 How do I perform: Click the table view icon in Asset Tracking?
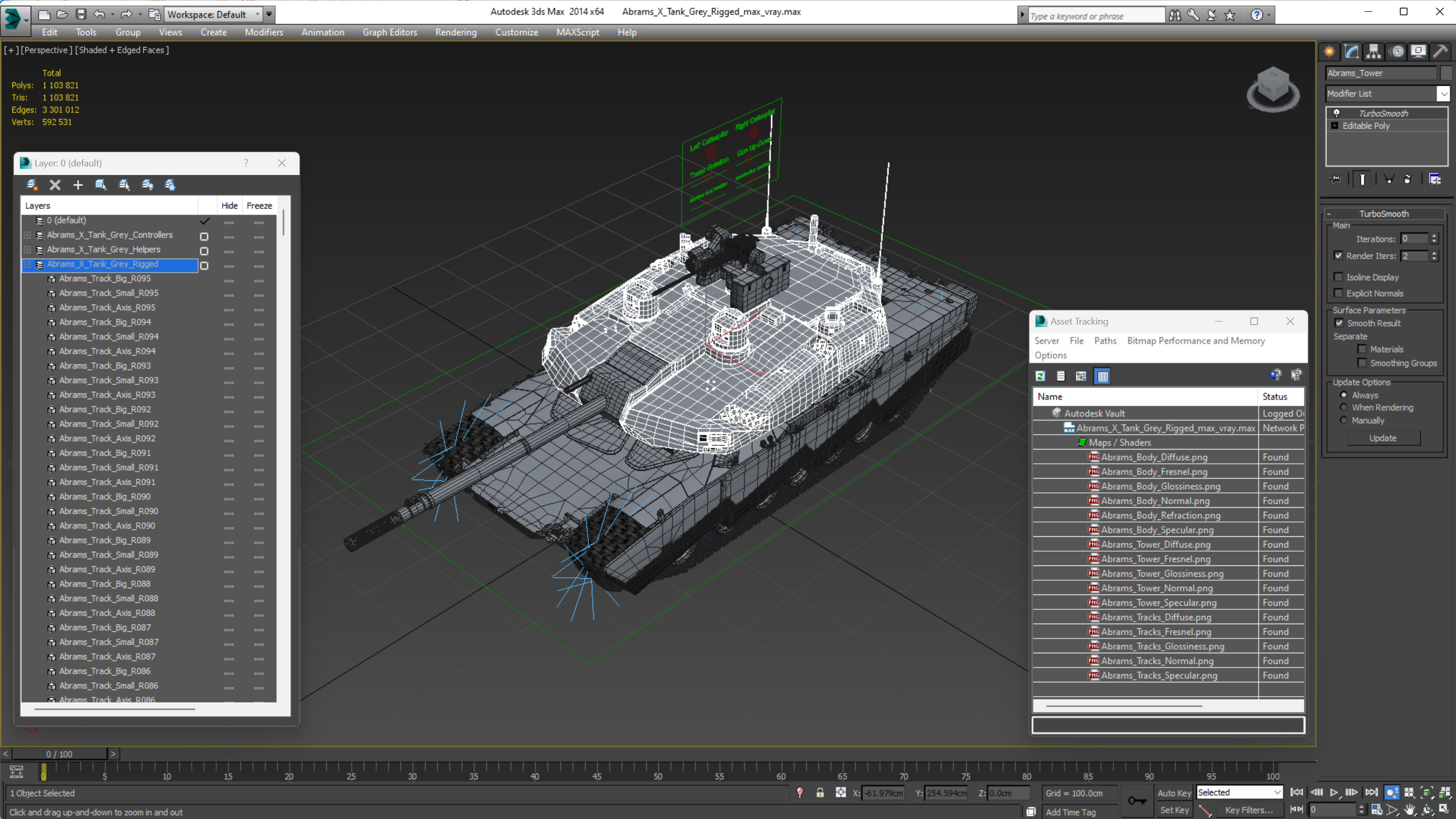tap(1102, 376)
